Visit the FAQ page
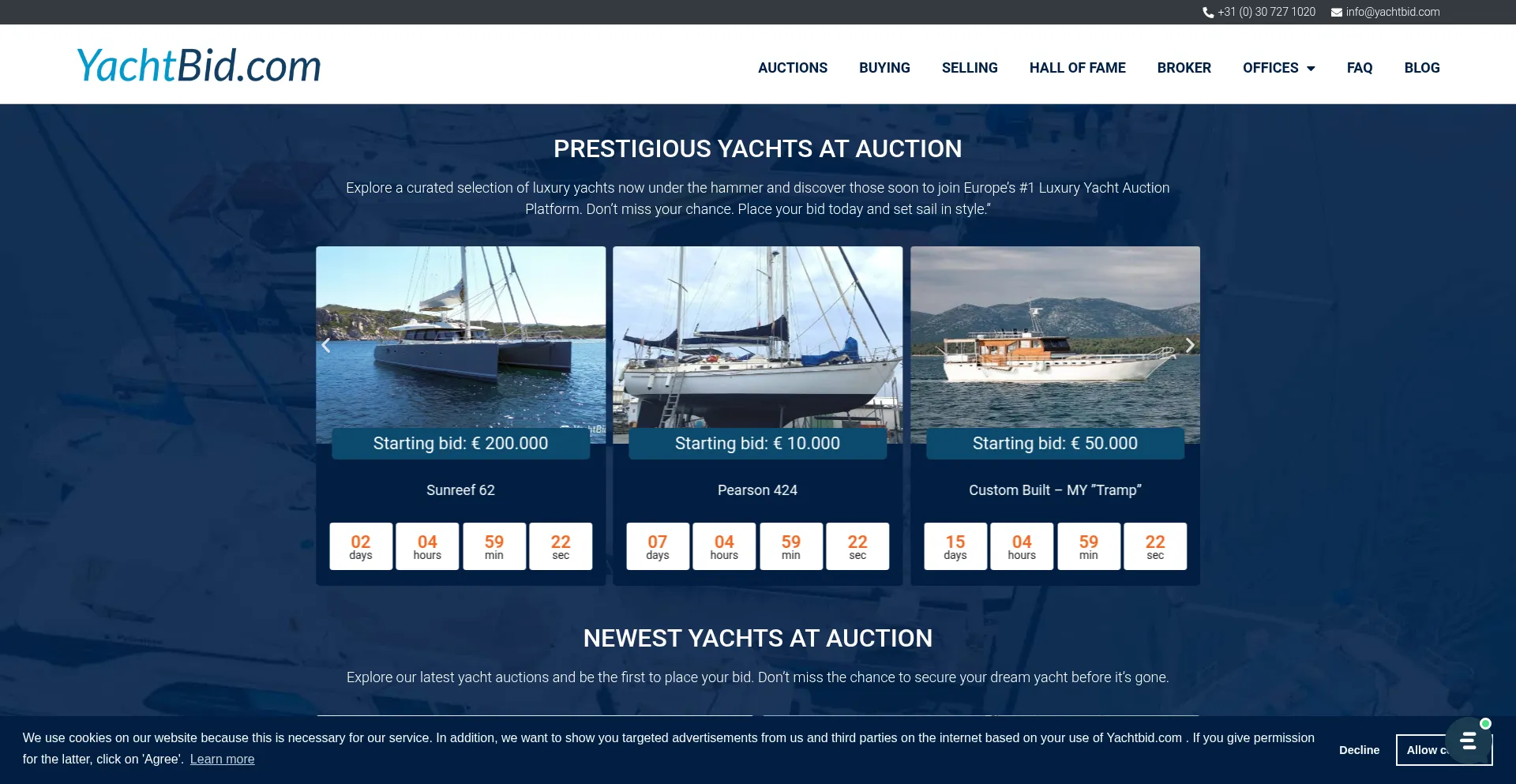The height and width of the screenshot is (784, 1516). pos(1359,68)
